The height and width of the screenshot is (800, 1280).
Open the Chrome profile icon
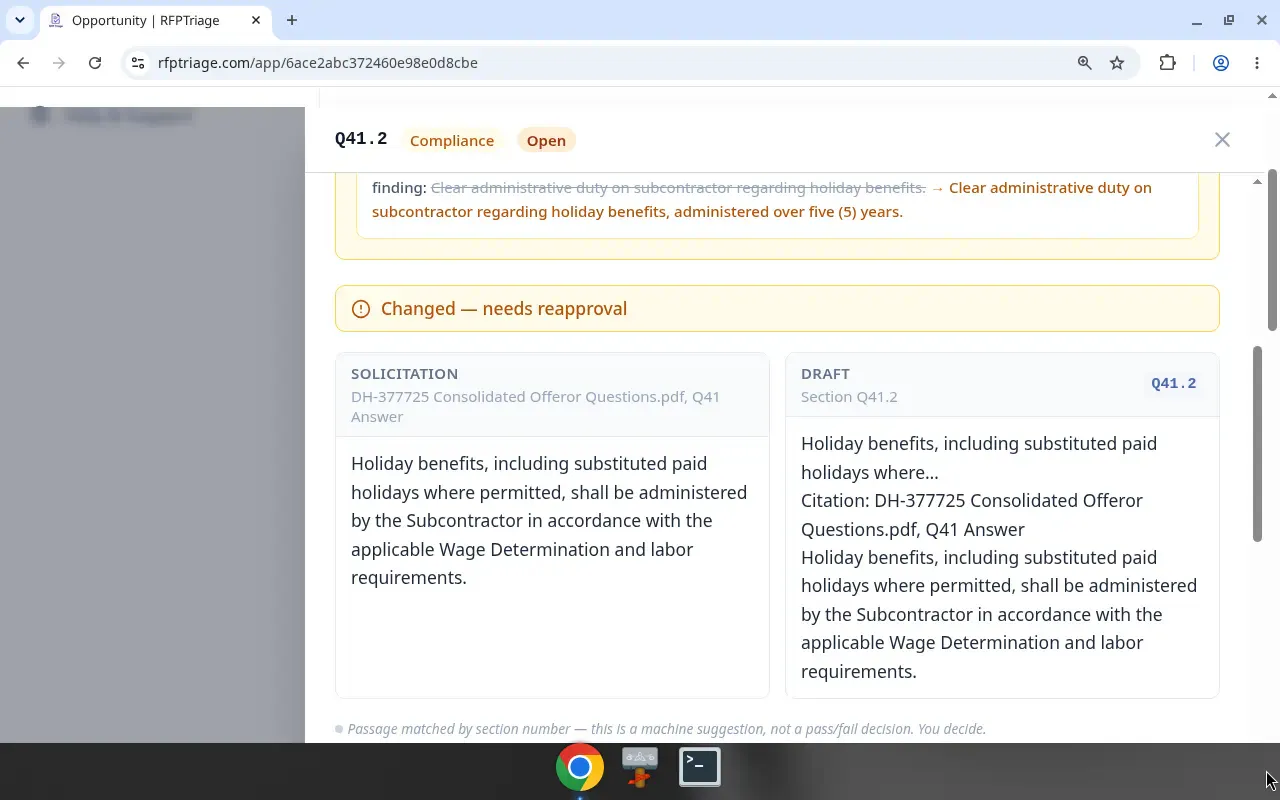point(1221,63)
